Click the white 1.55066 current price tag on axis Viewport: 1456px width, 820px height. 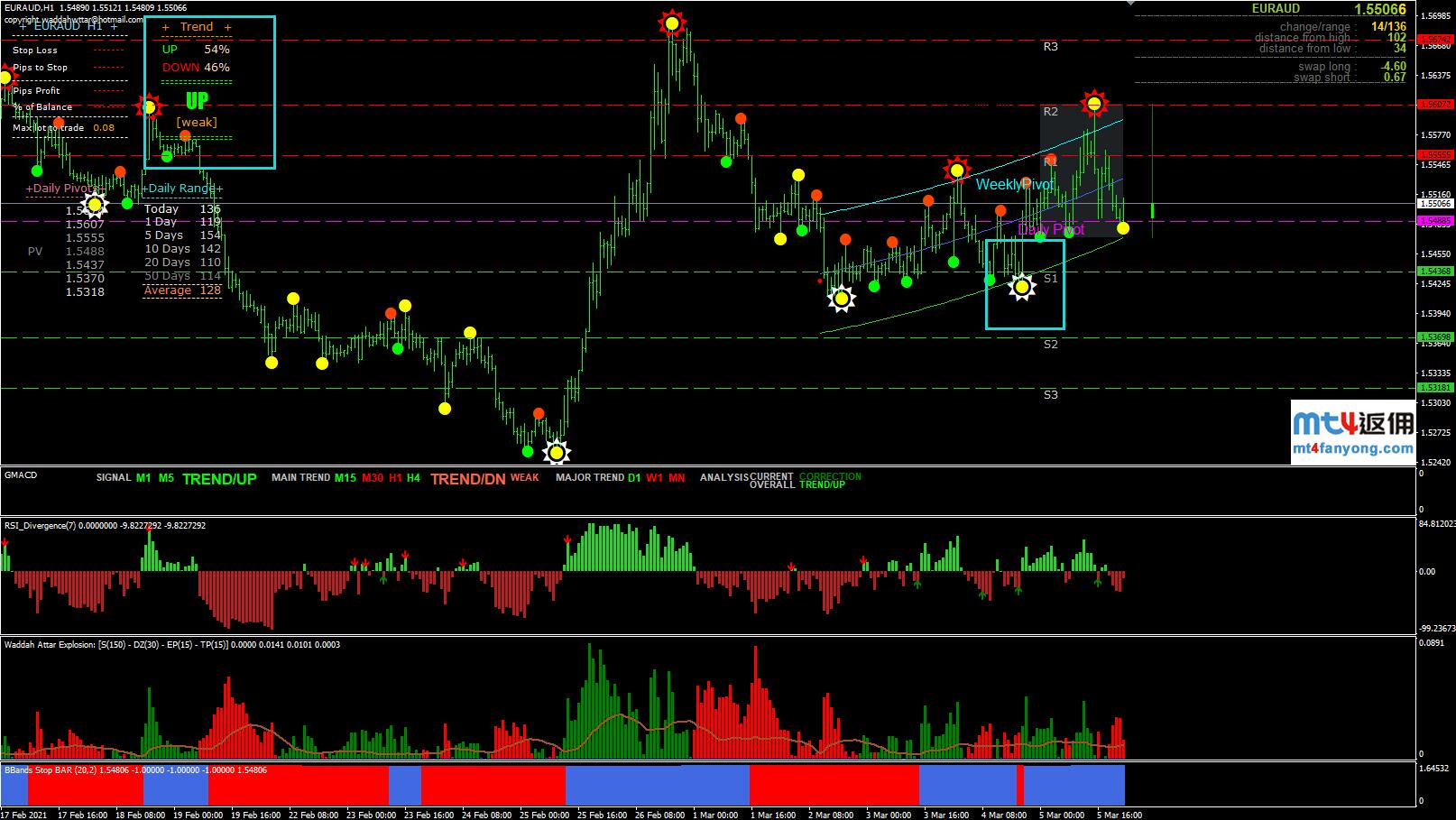(x=1434, y=204)
